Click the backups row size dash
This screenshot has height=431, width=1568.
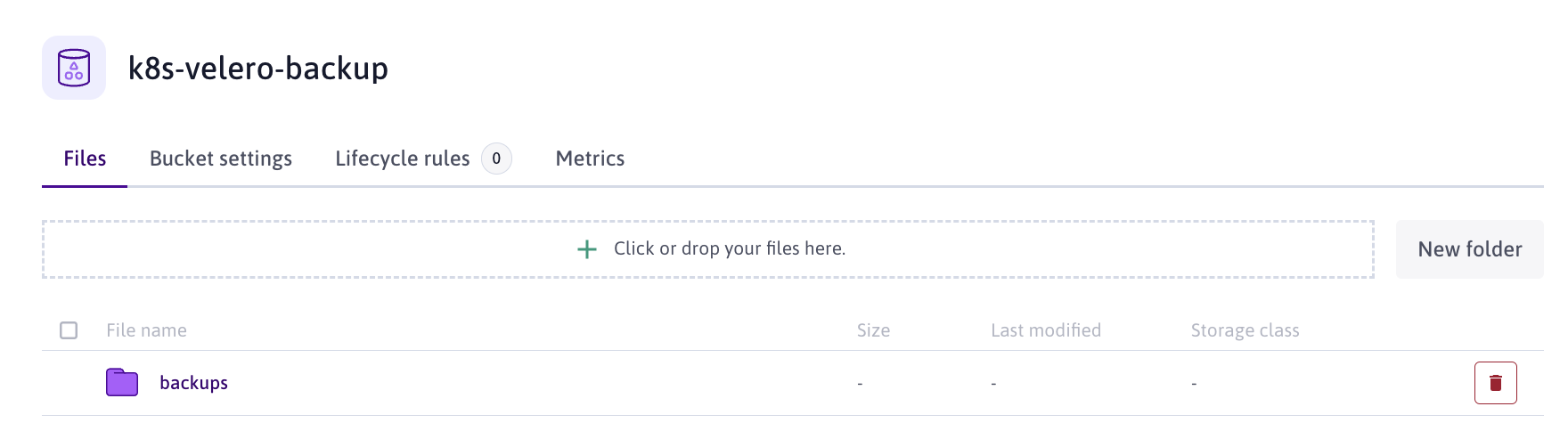tap(860, 384)
